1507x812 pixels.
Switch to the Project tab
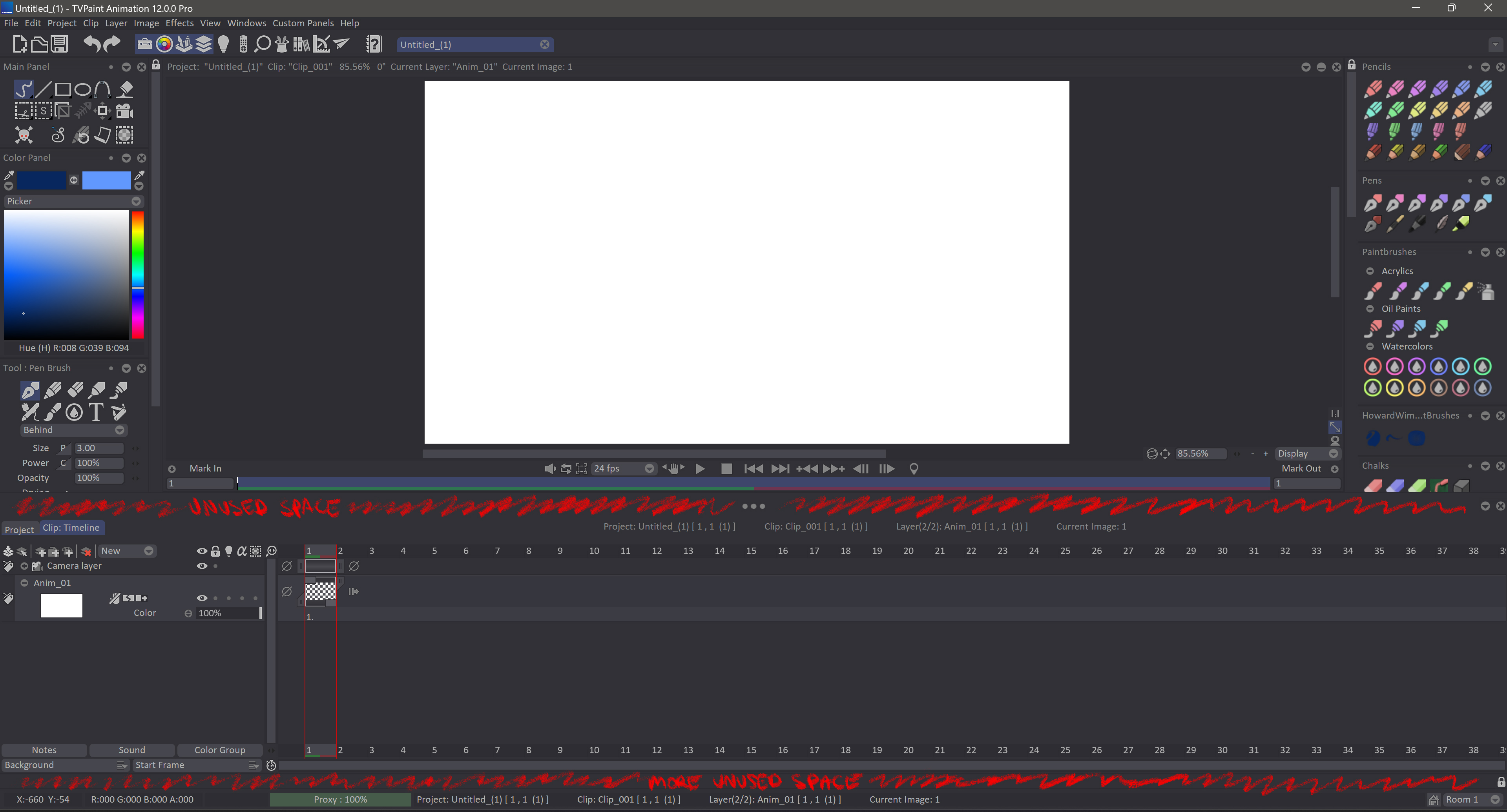coord(19,530)
